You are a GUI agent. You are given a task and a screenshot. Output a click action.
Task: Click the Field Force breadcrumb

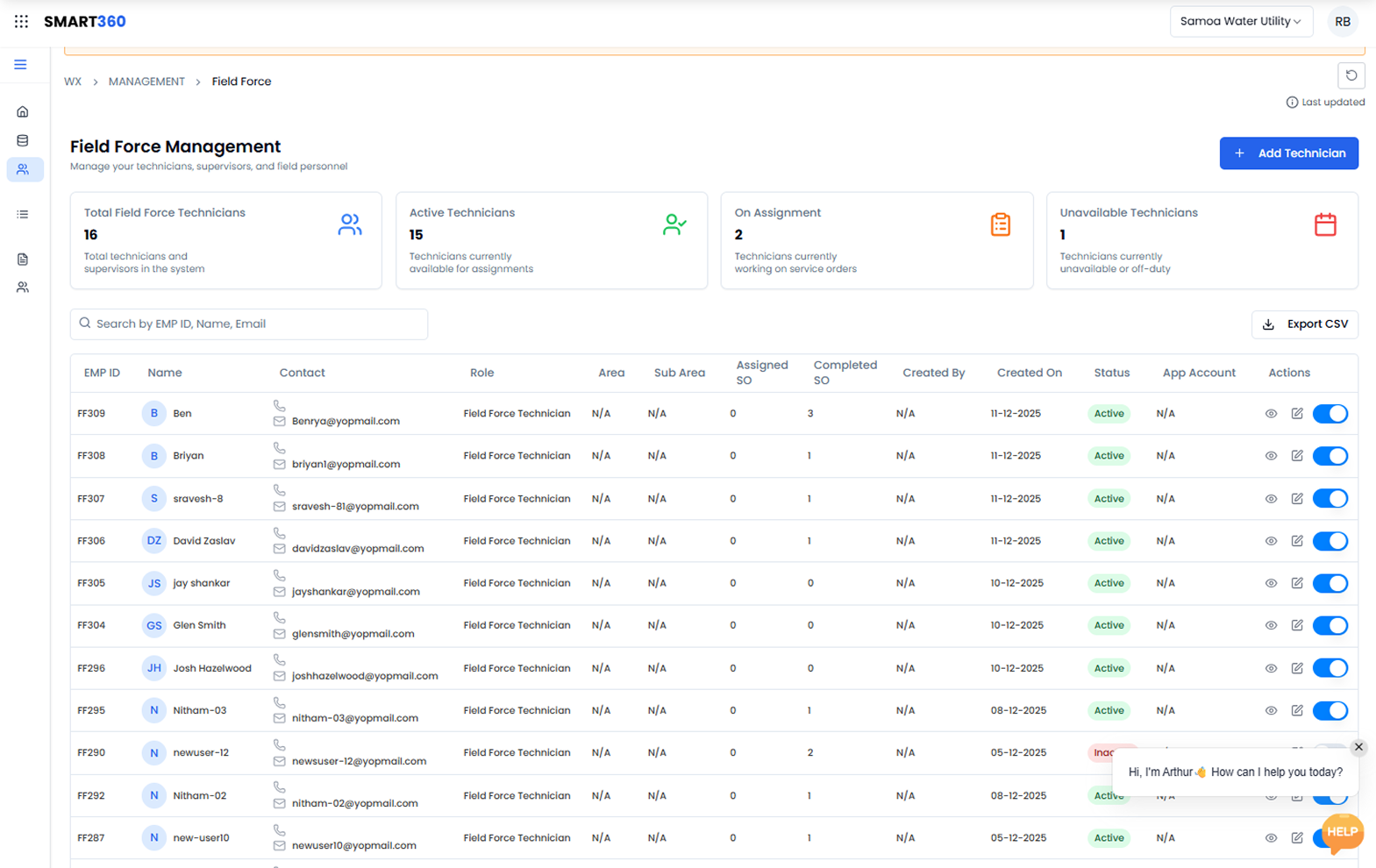click(x=241, y=82)
